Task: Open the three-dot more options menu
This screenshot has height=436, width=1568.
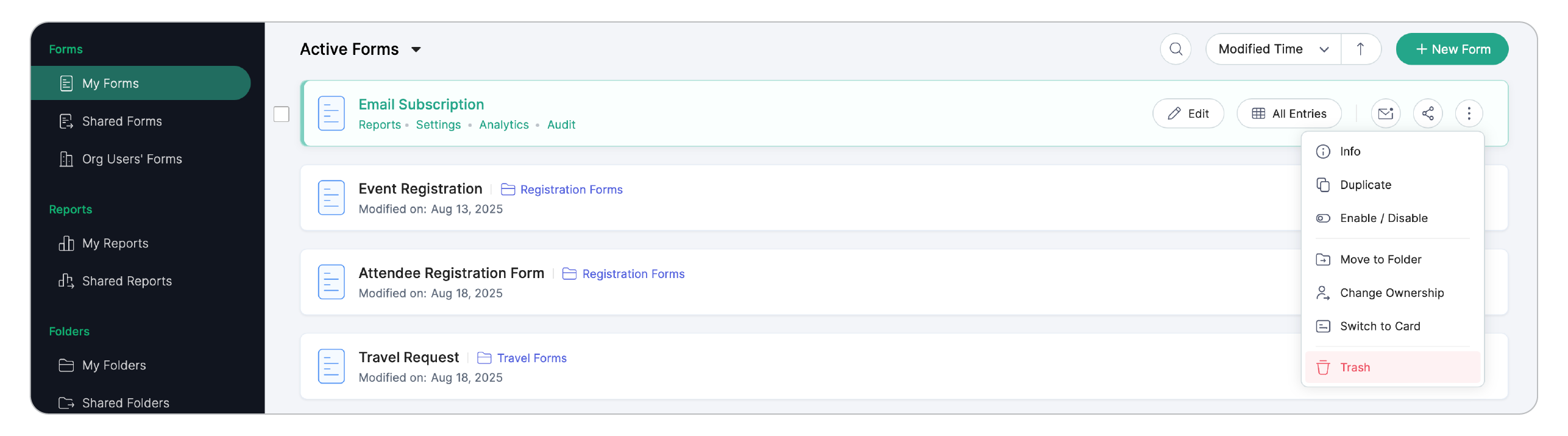Action: [1469, 113]
